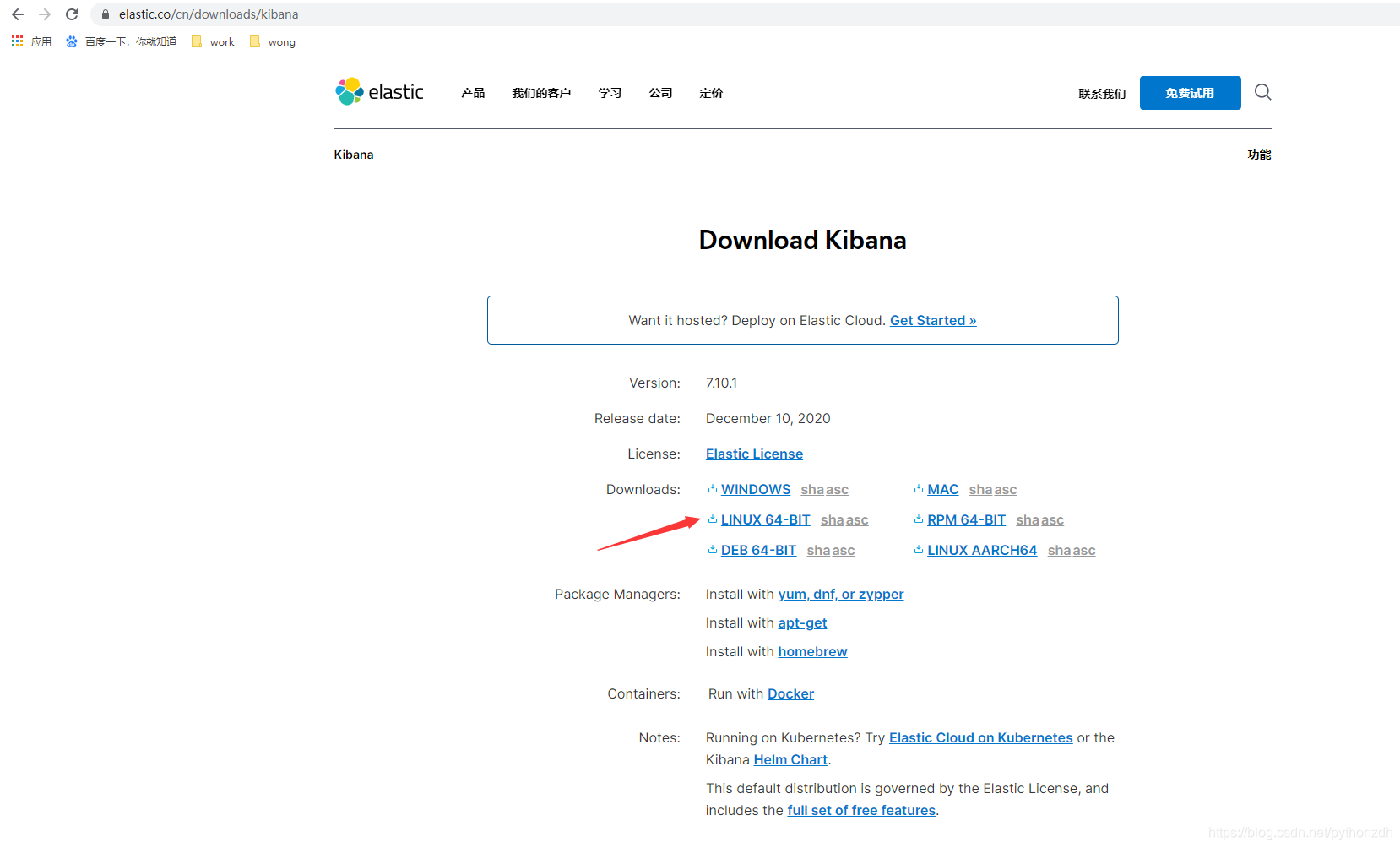The height and width of the screenshot is (848, 1400).
Task: Open Elastic Cloud on Kubernetes link
Action: tap(980, 737)
